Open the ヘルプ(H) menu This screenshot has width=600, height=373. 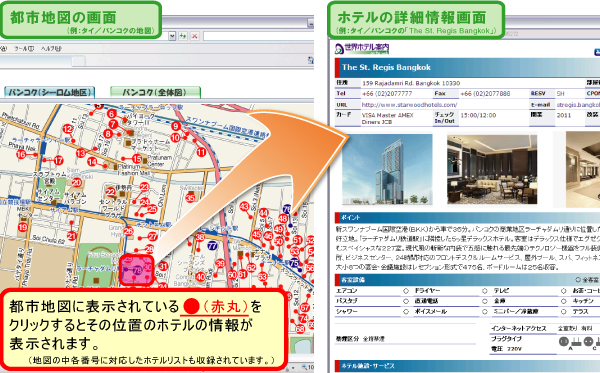click(51, 49)
